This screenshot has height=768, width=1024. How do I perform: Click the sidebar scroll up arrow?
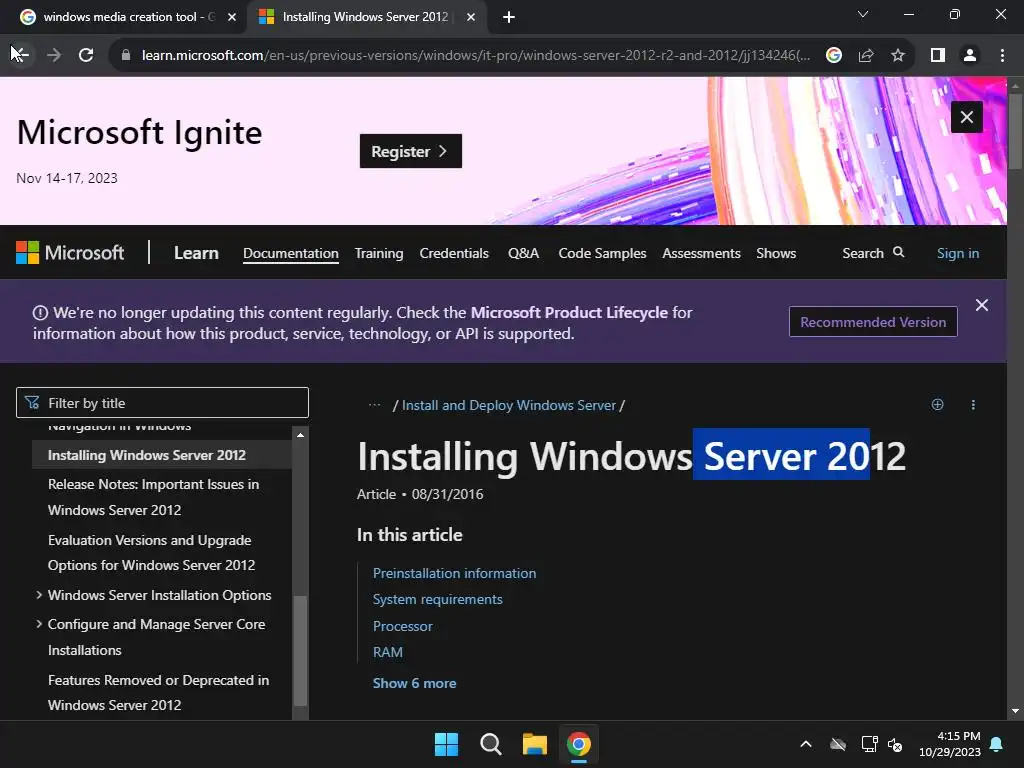(300, 435)
